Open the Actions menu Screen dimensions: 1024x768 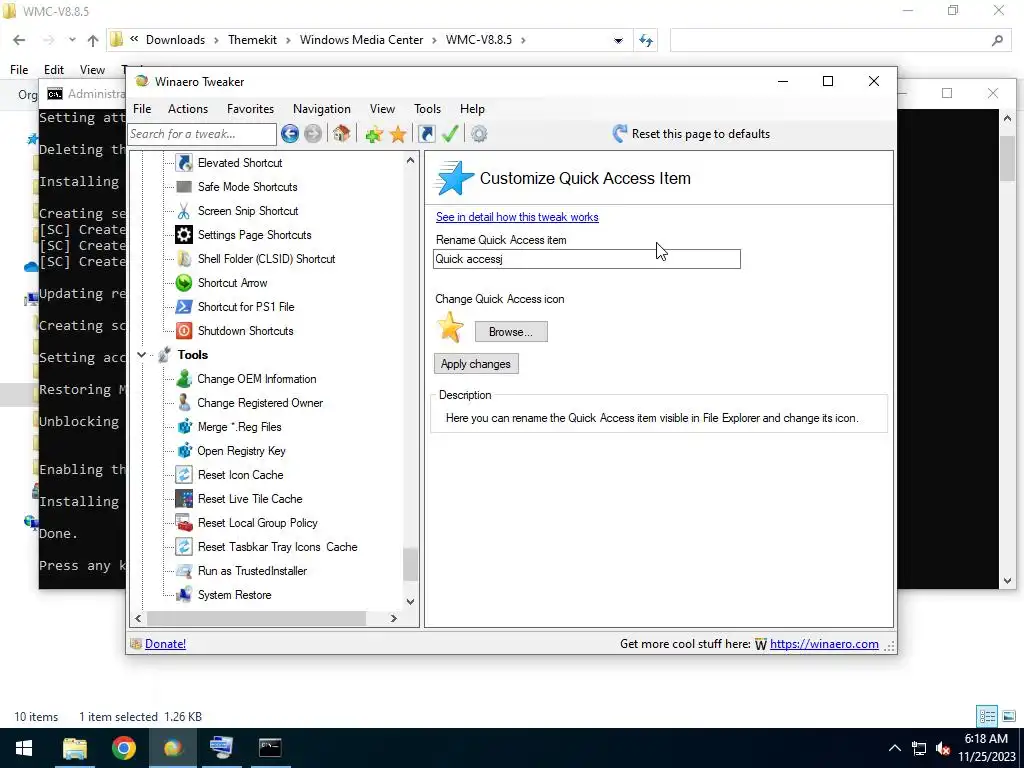click(x=187, y=109)
